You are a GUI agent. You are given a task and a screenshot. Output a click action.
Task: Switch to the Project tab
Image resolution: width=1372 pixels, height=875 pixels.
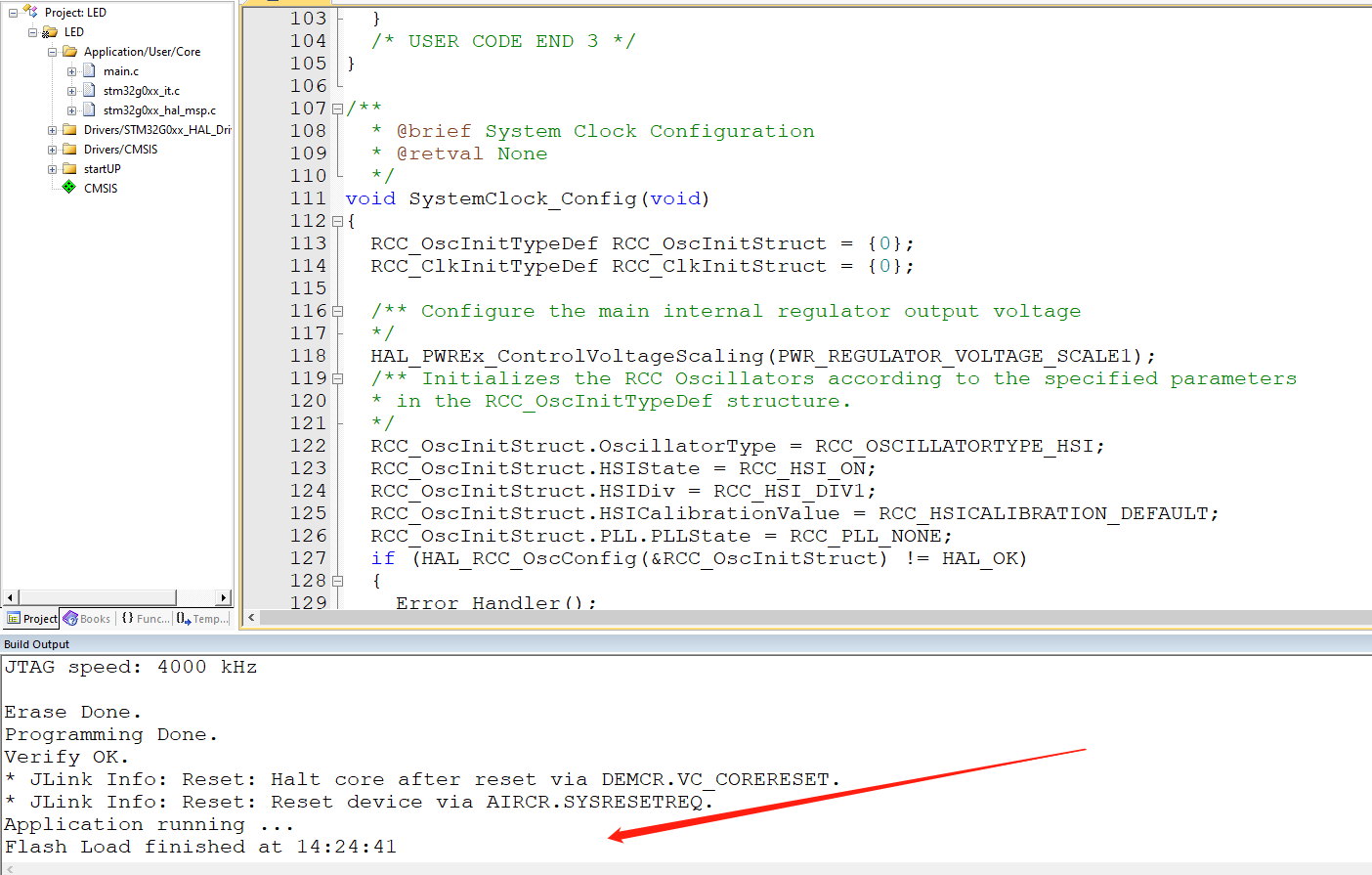pos(32,618)
